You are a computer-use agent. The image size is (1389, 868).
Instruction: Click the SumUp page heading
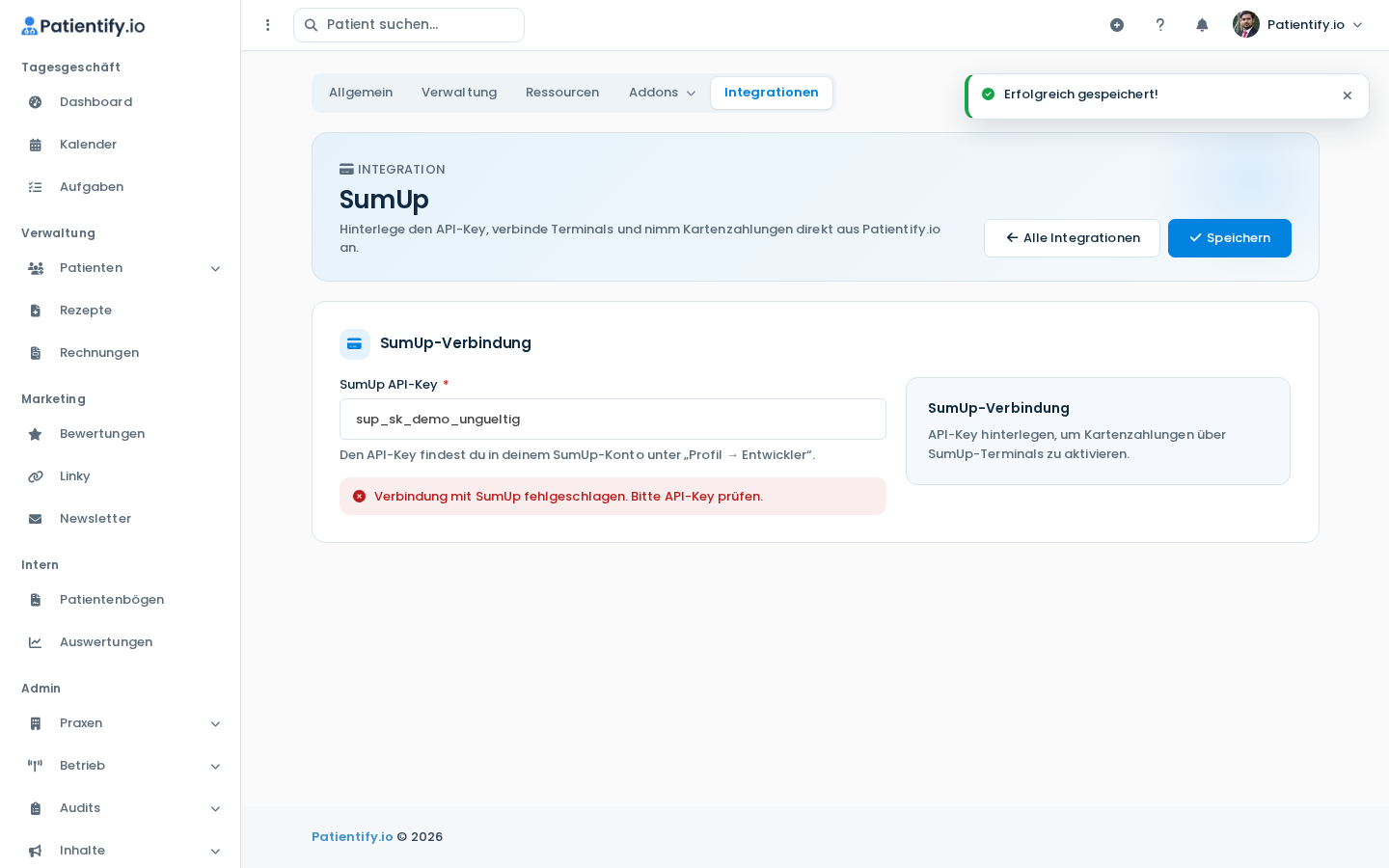click(x=384, y=200)
